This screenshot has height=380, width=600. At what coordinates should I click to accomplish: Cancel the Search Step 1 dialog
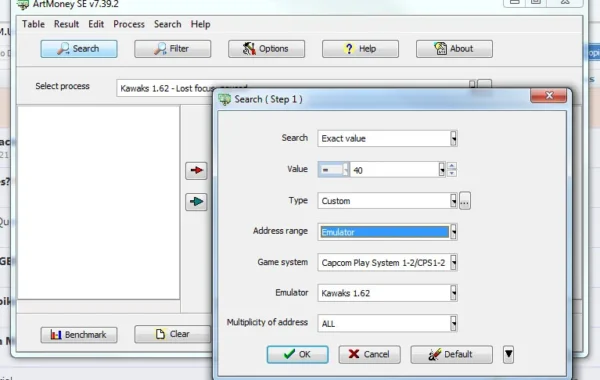[x=369, y=354]
